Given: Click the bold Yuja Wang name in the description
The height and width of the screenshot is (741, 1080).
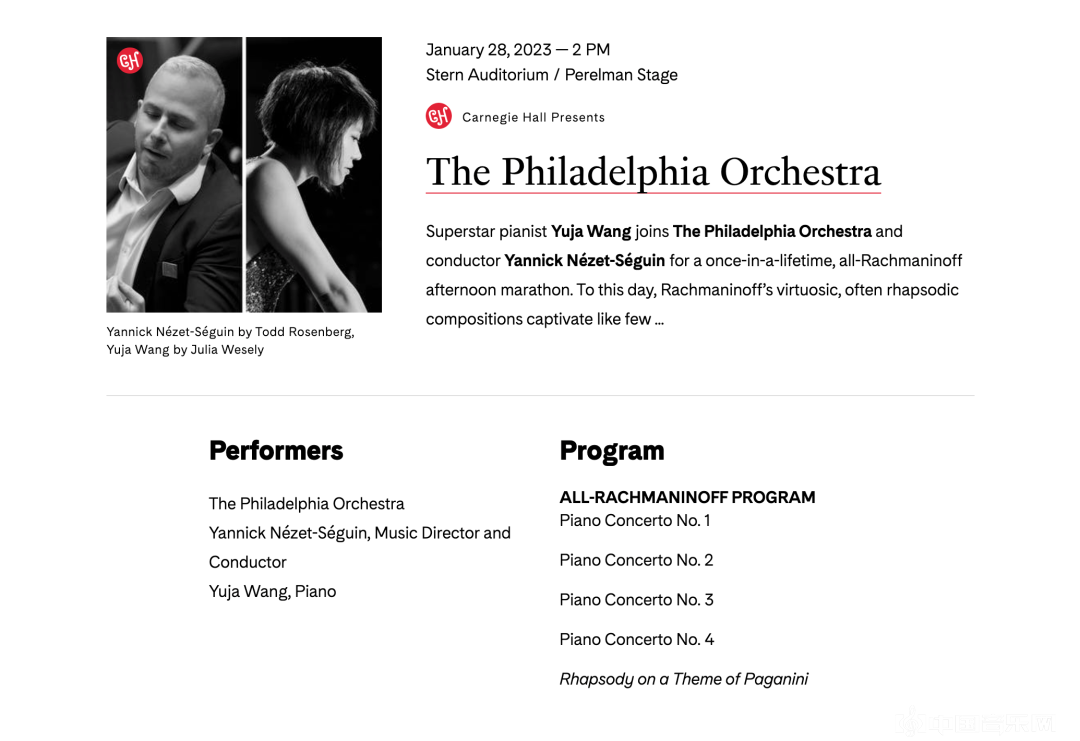Looking at the screenshot, I should [x=591, y=232].
